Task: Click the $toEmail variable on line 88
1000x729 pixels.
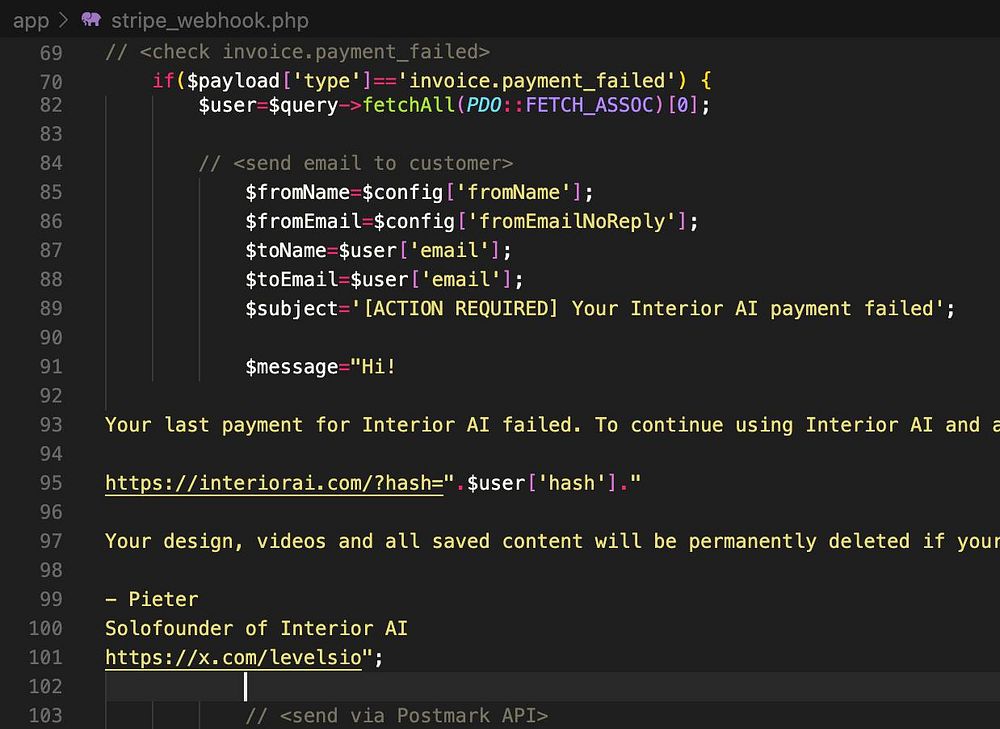Action: pyautogui.click(x=291, y=279)
